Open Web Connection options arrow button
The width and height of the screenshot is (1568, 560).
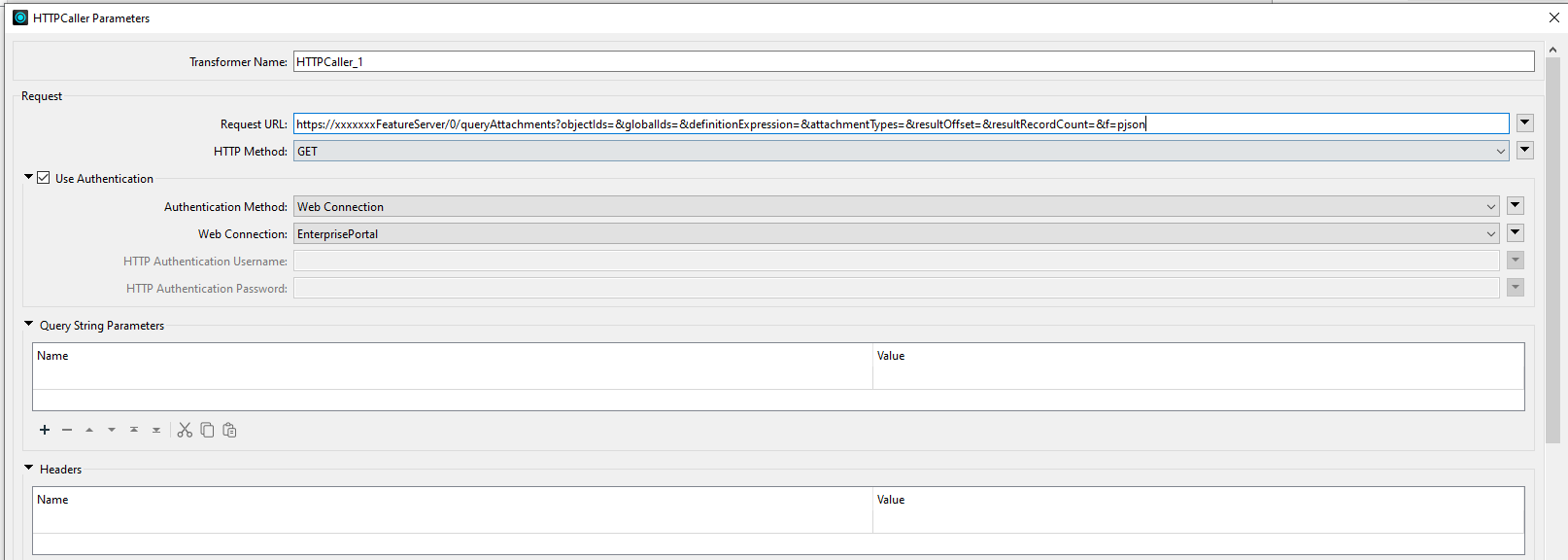tap(1516, 232)
